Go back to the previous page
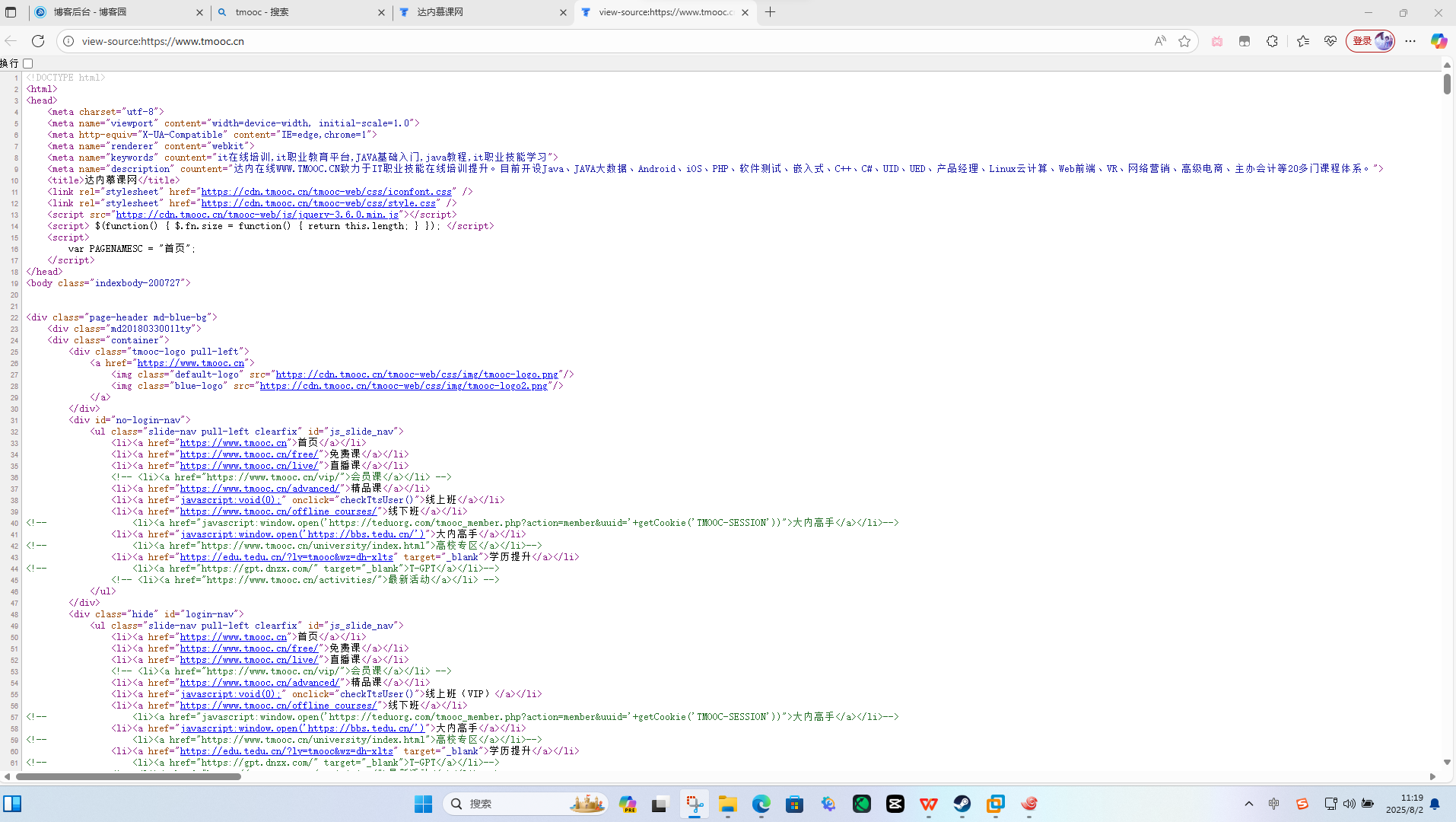1456x822 pixels. point(11,41)
